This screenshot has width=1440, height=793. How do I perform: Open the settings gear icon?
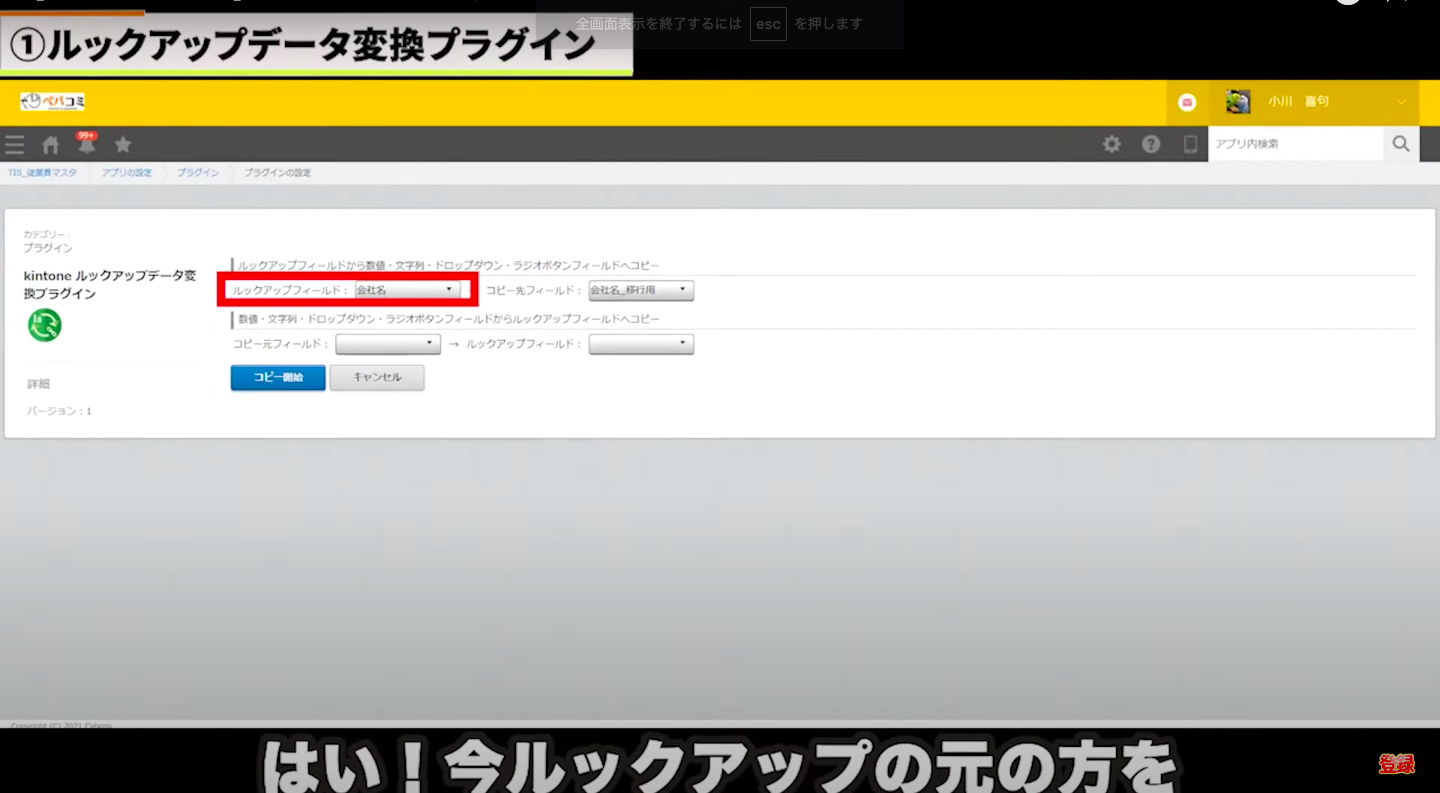coord(1111,144)
